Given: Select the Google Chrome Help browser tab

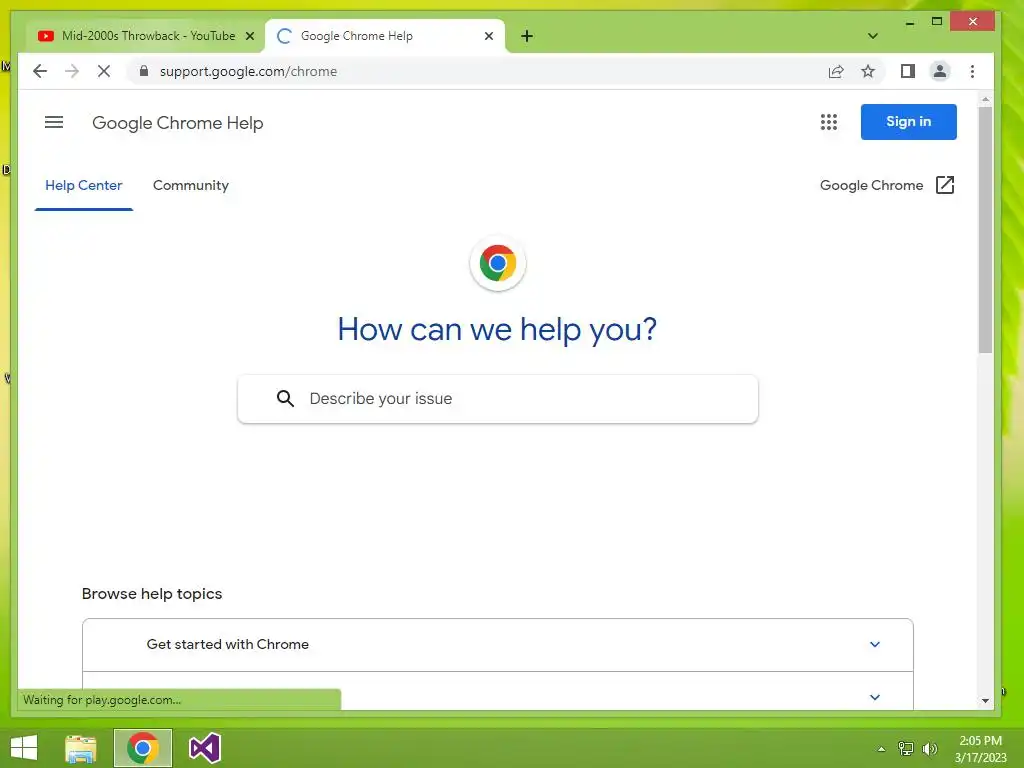Looking at the screenshot, I should point(384,37).
